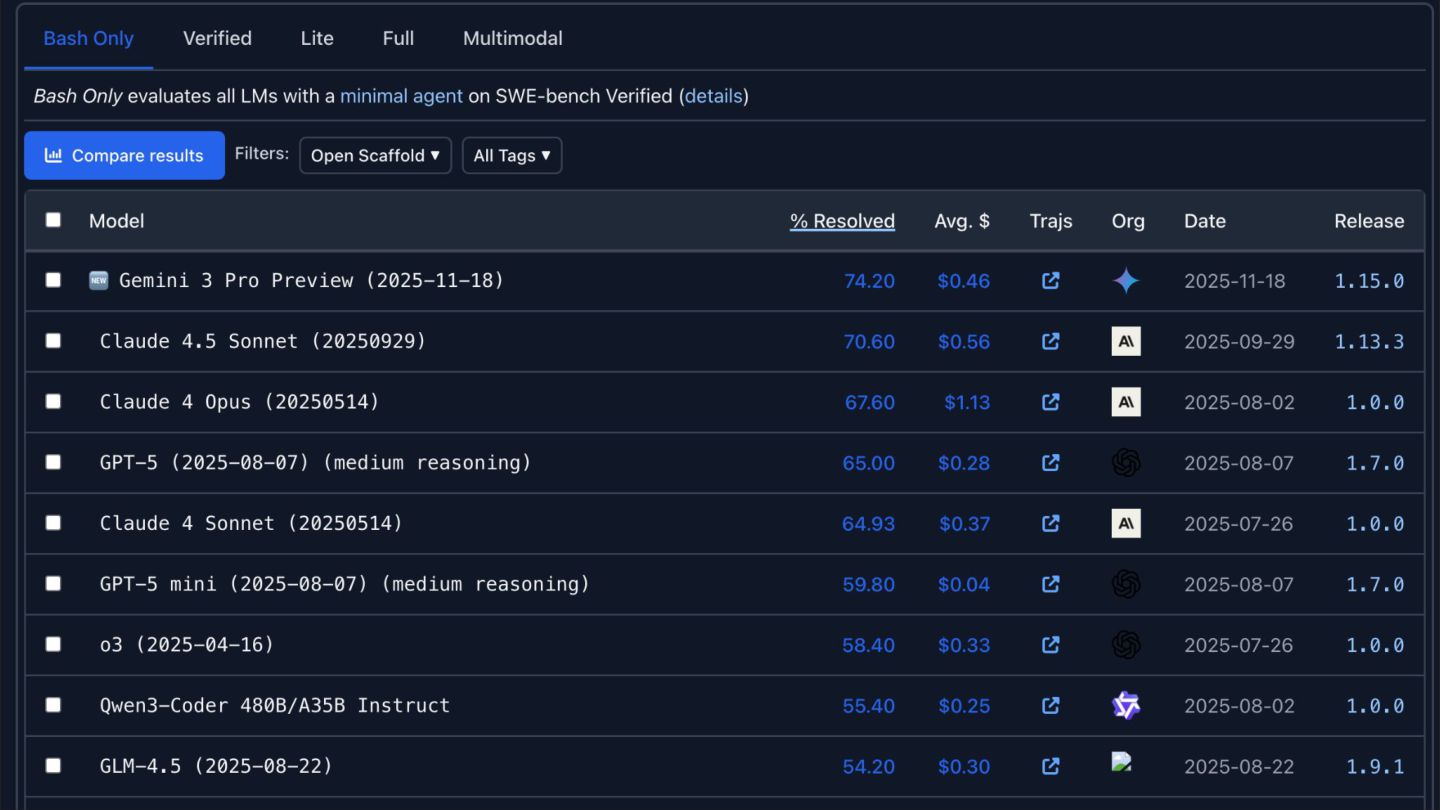
Task: Click the $0.04 average cost
Action: pyautogui.click(x=964, y=584)
